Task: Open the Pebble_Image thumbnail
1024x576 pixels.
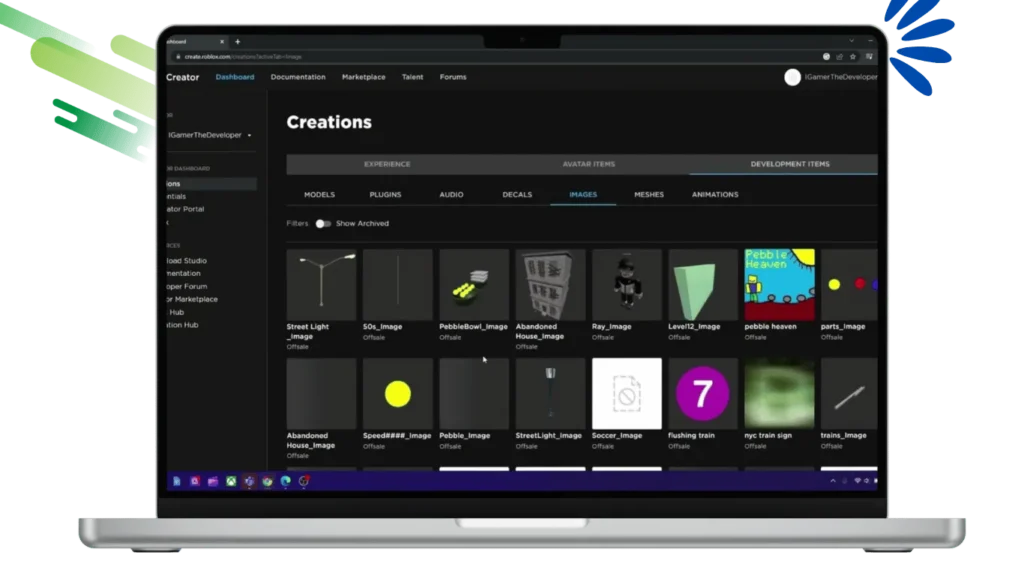Action: tap(474, 394)
